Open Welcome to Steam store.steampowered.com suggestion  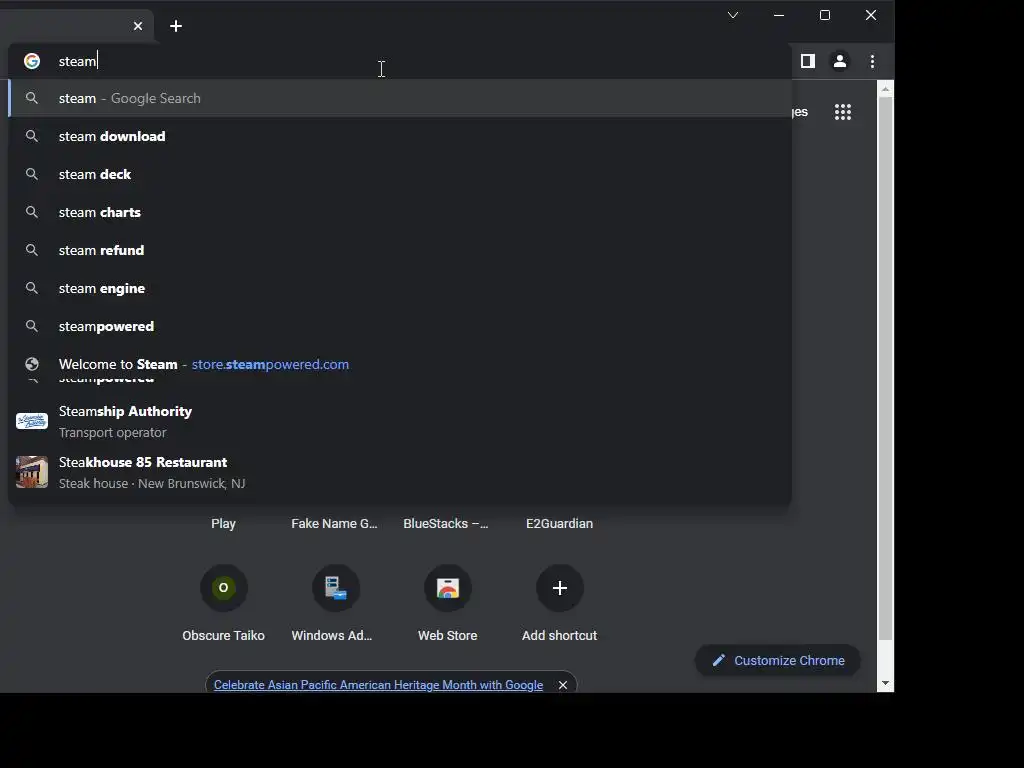400,364
